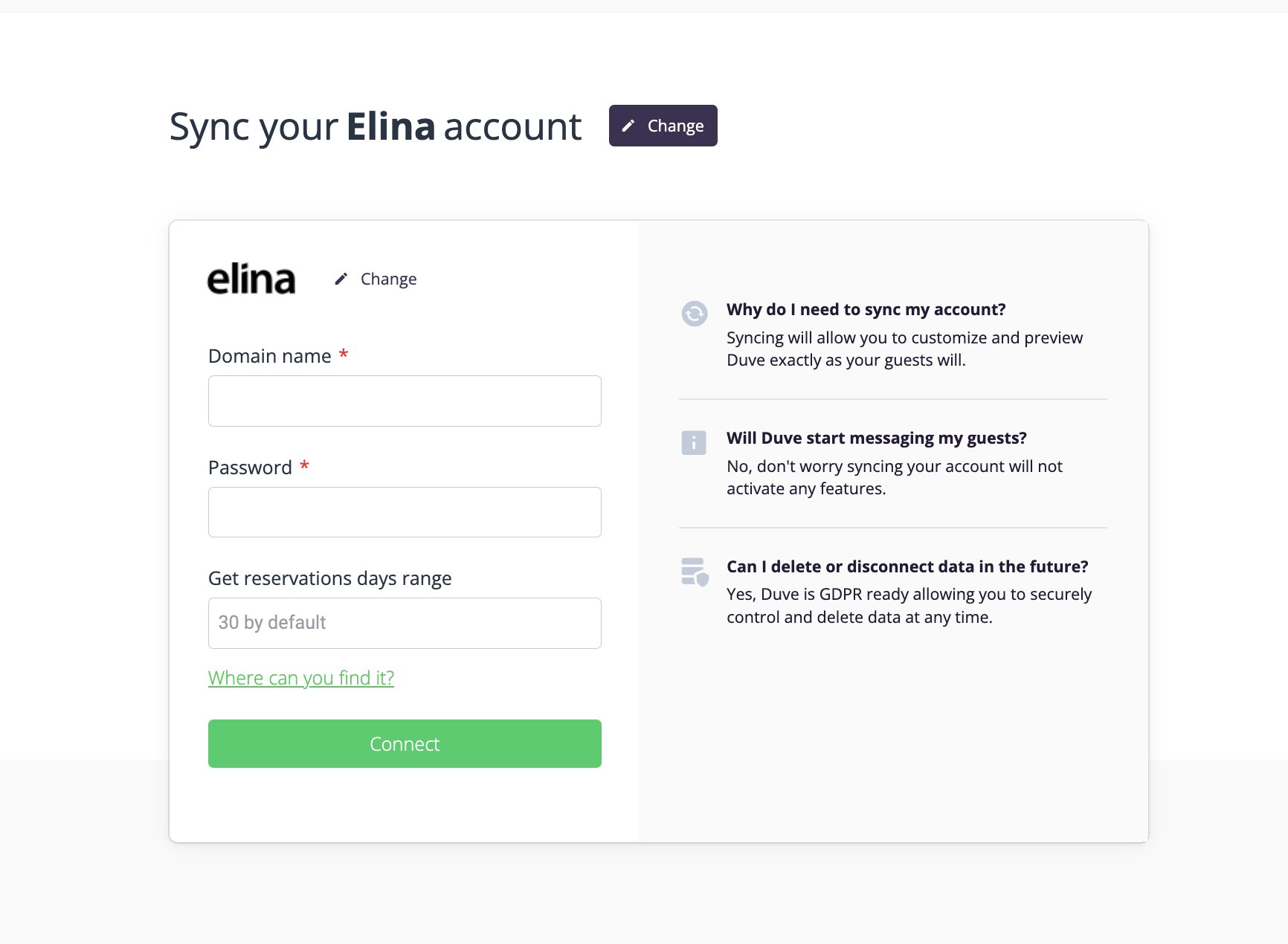This screenshot has height=944, width=1288.
Task: Click the Change link beside the elina logo
Action: (388, 279)
